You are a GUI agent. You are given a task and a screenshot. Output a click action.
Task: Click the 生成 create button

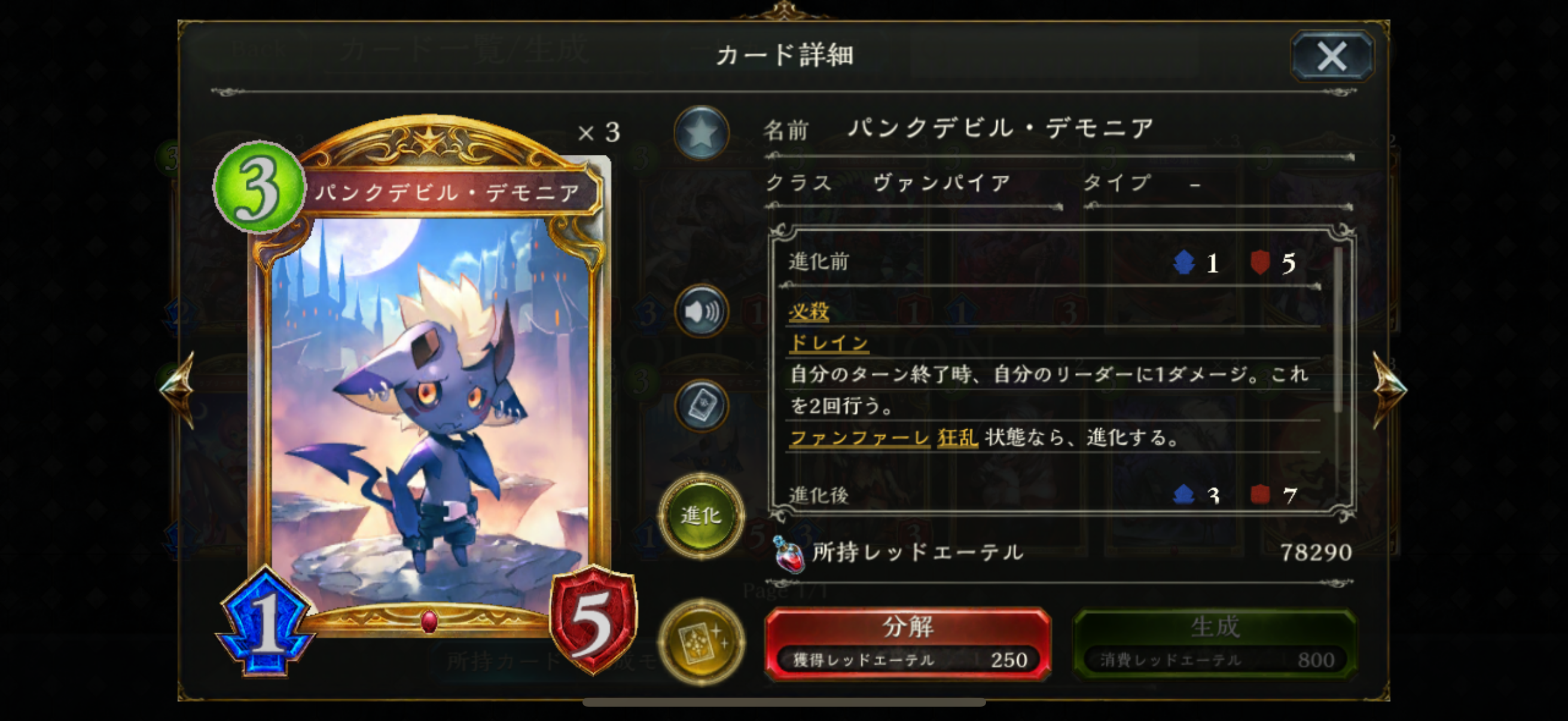tap(1215, 643)
